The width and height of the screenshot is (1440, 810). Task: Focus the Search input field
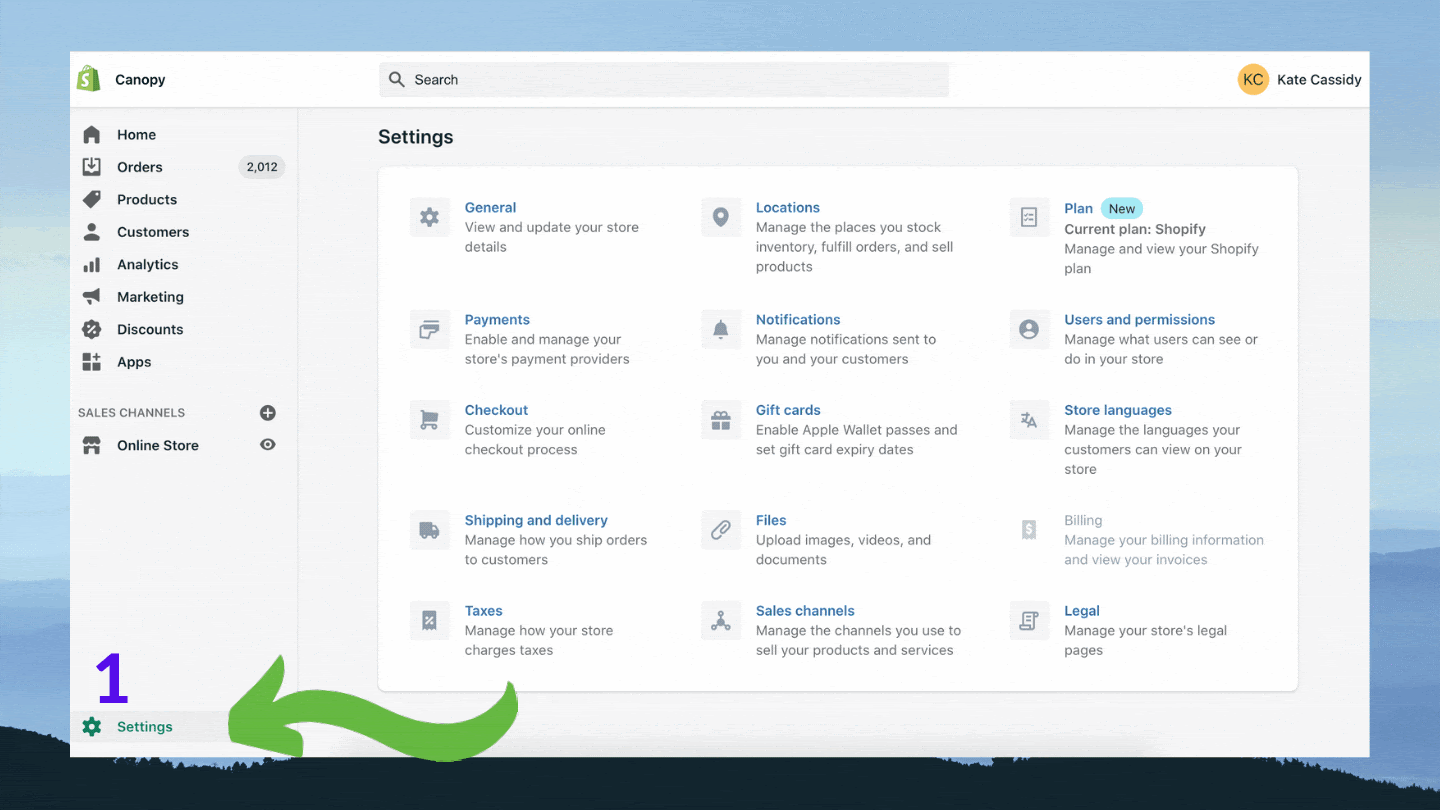coord(664,79)
